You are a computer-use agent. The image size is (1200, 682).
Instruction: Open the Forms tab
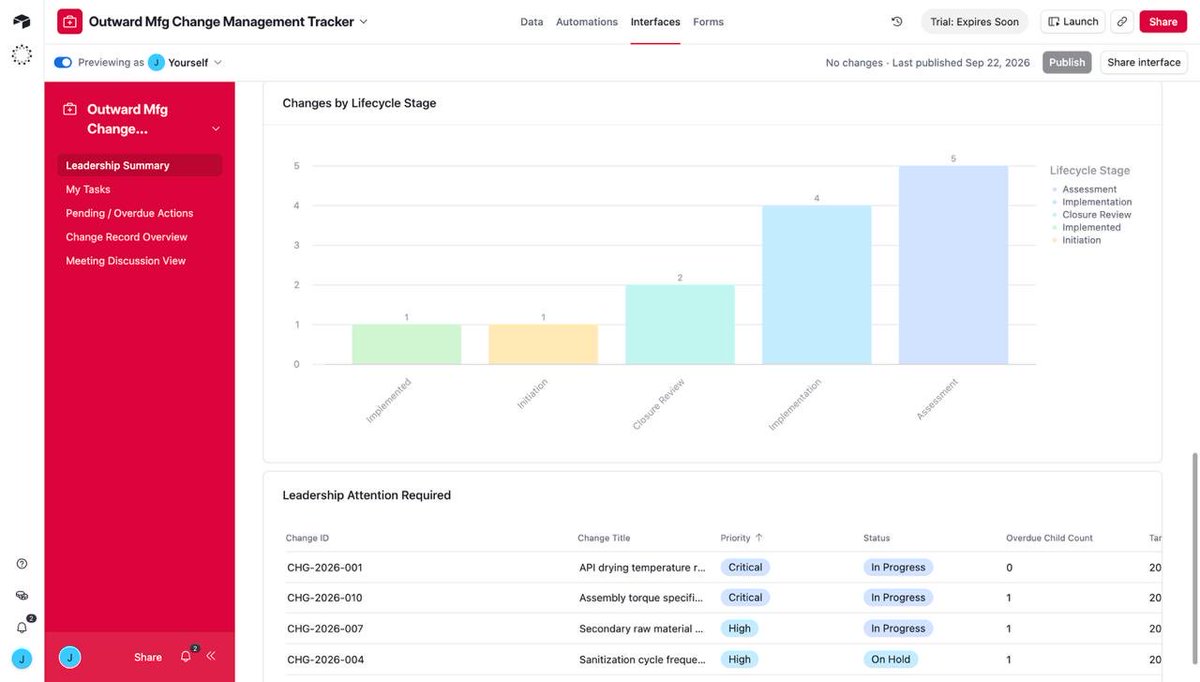click(708, 22)
